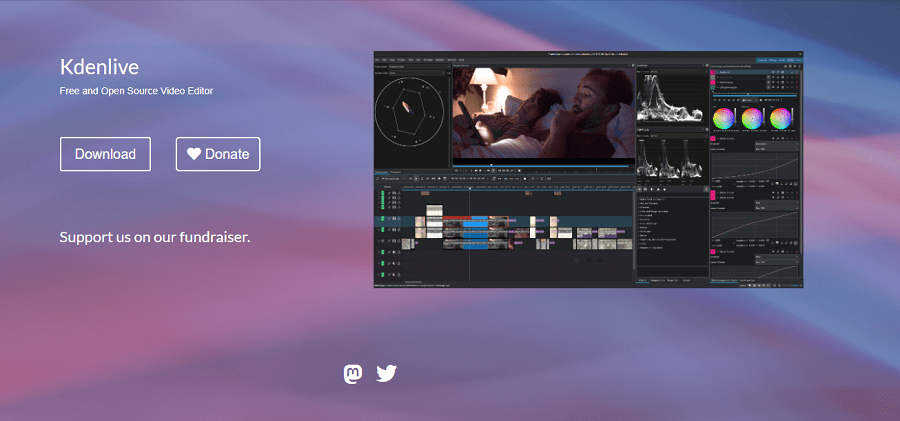The width and height of the screenshot is (900, 421).
Task: Open the Mastodon social link icon
Action: [353, 374]
